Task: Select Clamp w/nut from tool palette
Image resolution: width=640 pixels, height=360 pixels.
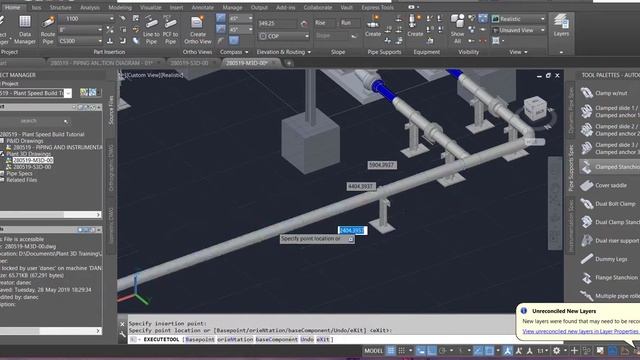Action: tap(610, 93)
